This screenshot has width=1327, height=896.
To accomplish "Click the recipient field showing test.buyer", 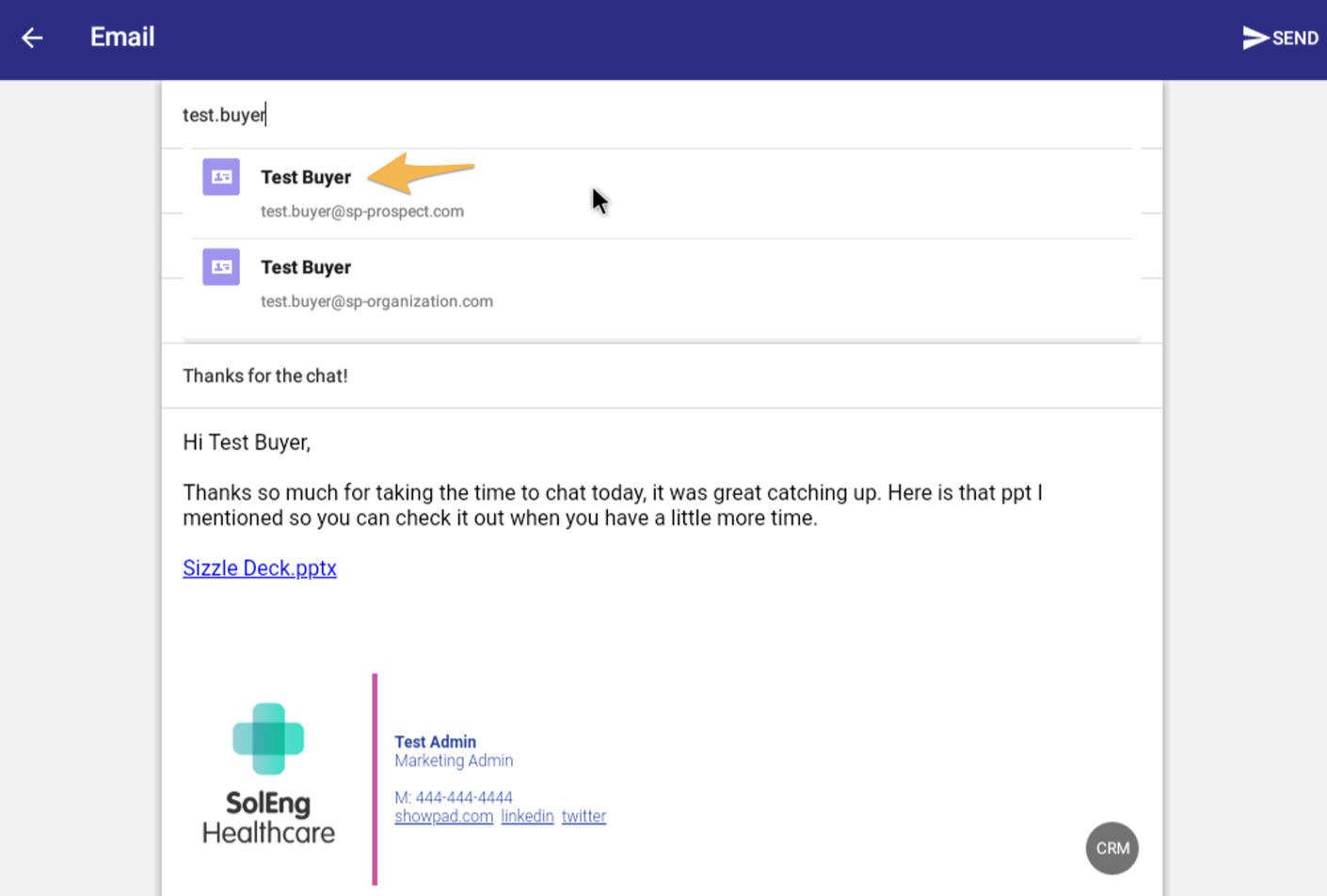I will (224, 114).
